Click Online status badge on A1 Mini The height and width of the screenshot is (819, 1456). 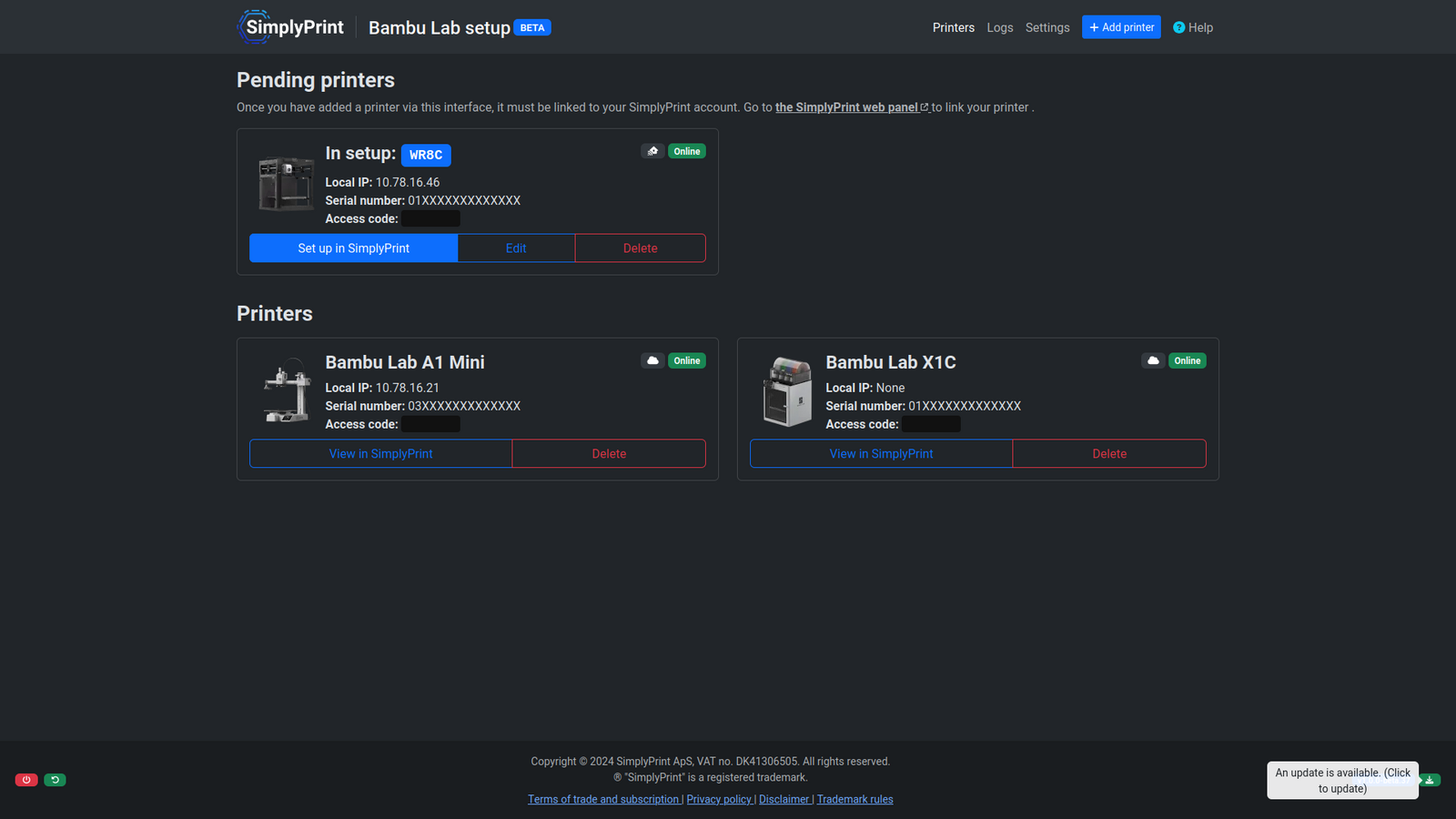coord(687,360)
